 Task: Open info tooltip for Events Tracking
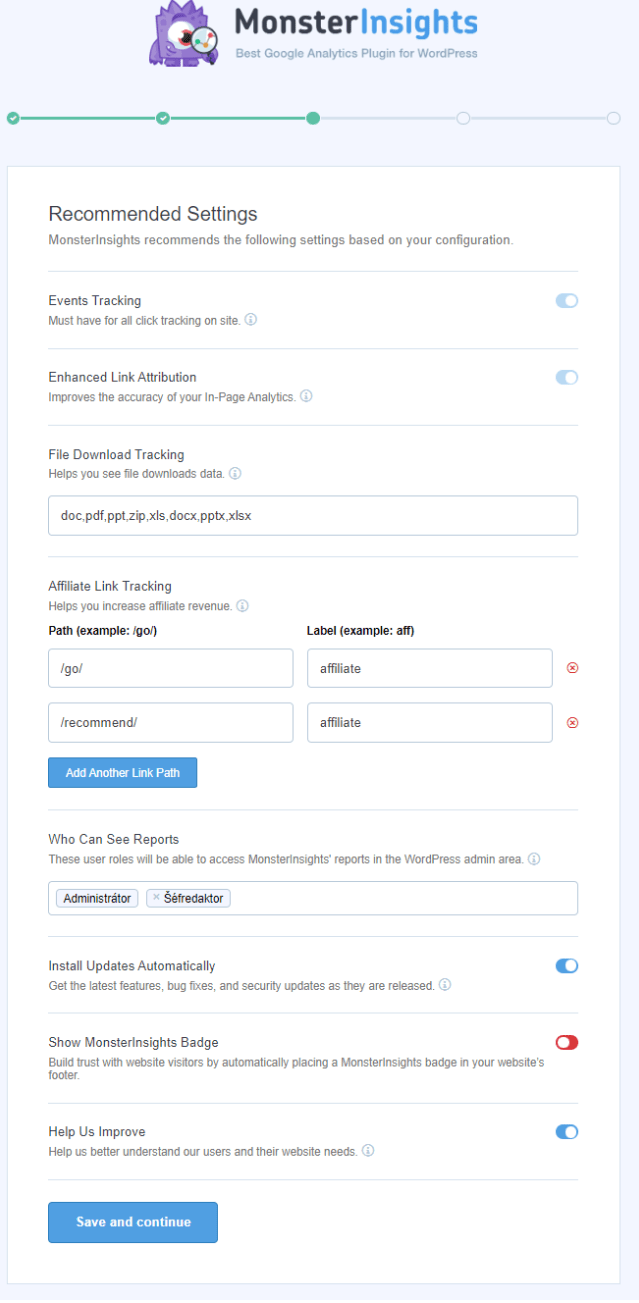click(x=251, y=320)
